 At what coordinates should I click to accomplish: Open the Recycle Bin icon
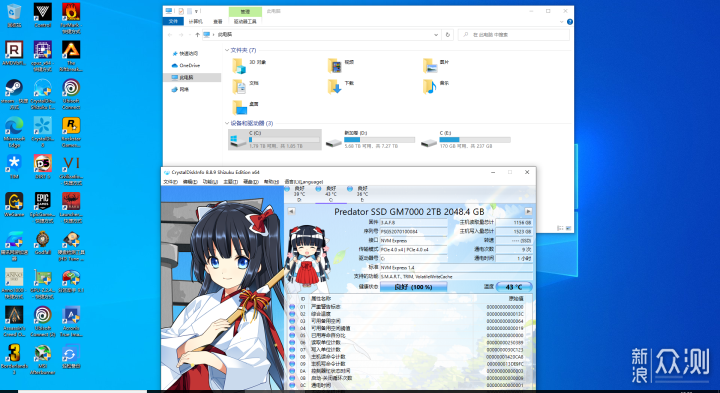[14, 15]
